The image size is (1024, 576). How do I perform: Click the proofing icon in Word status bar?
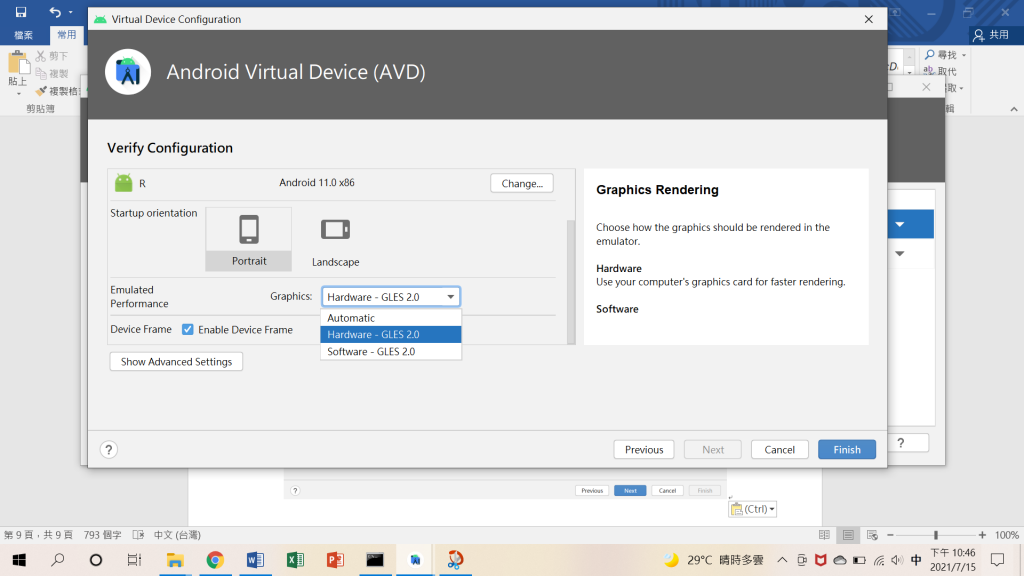tap(138, 535)
